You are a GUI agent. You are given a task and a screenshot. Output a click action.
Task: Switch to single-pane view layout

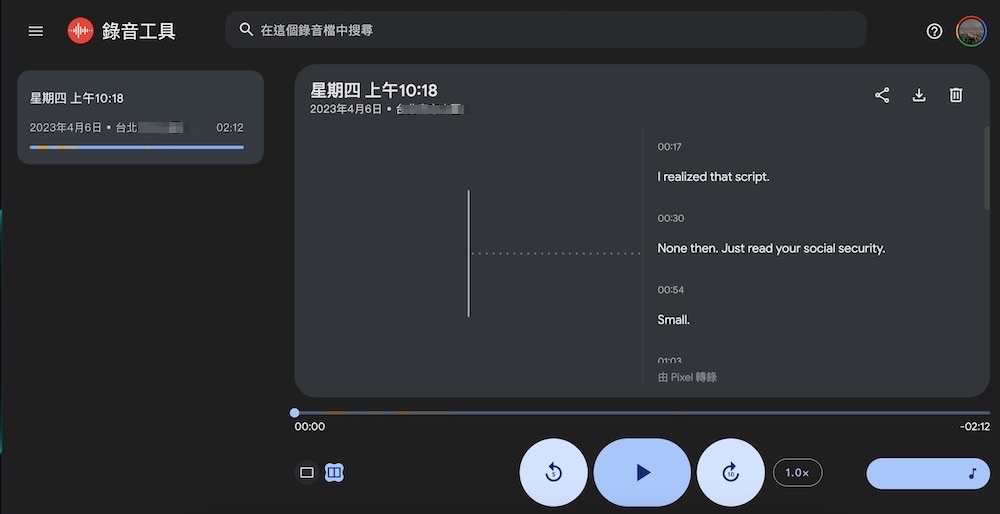click(x=307, y=473)
